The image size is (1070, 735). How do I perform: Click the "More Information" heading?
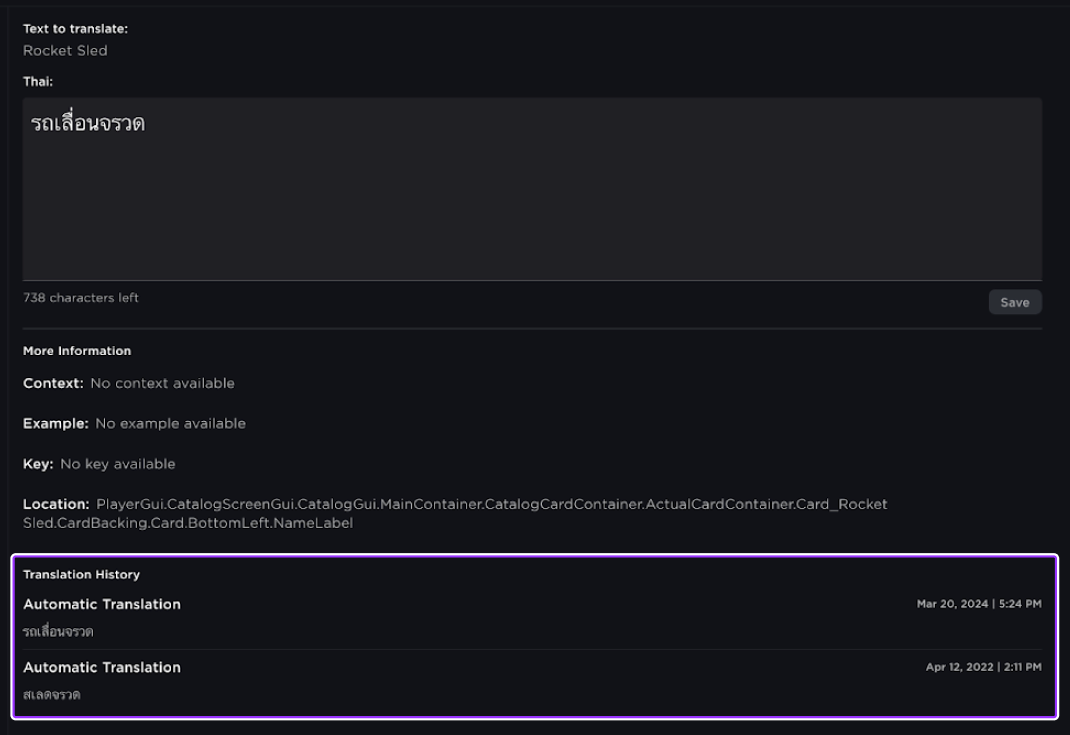(x=77, y=351)
